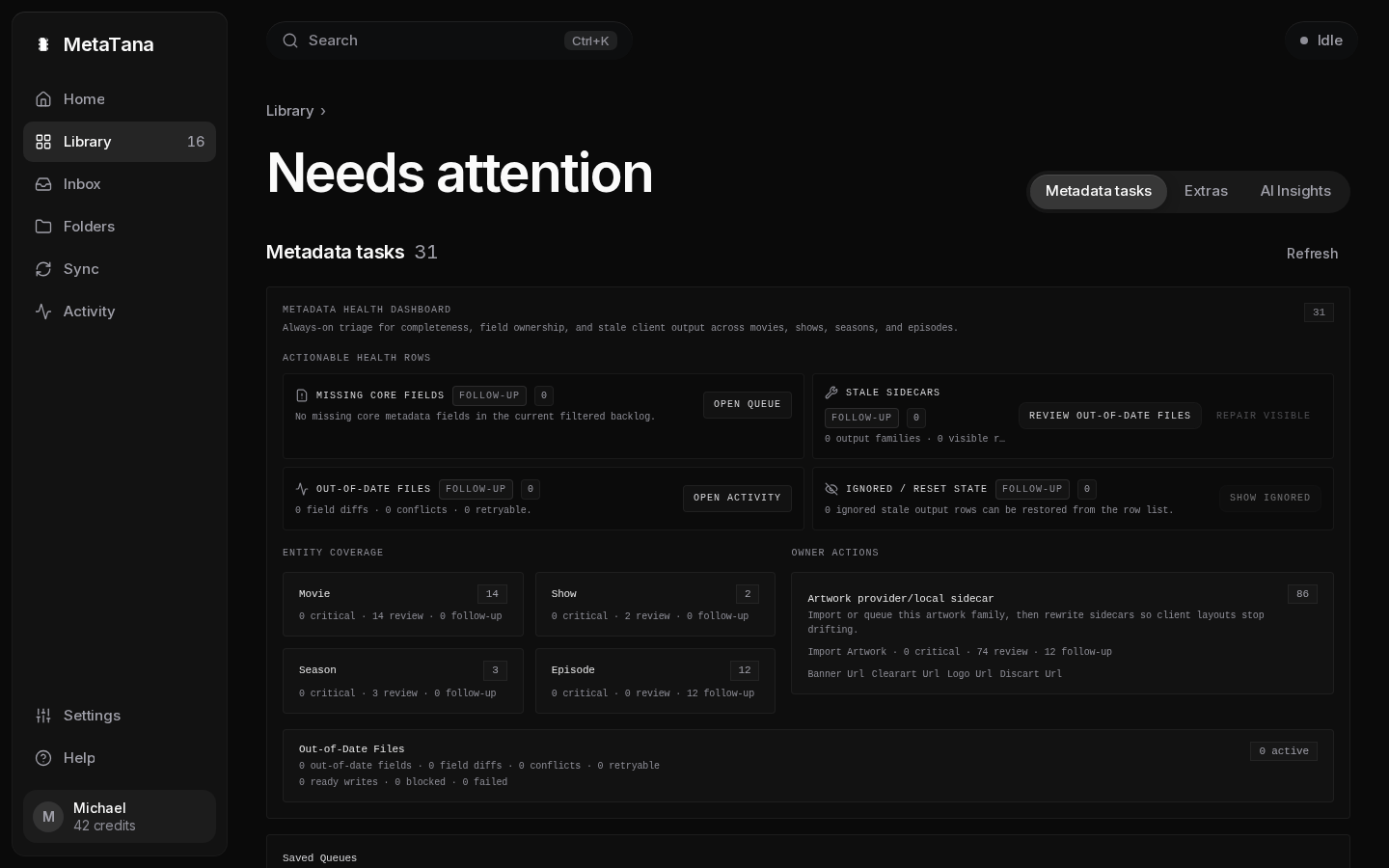This screenshot has height=868, width=1389.
Task: Open the AI Insights tab
Action: [x=1295, y=191]
